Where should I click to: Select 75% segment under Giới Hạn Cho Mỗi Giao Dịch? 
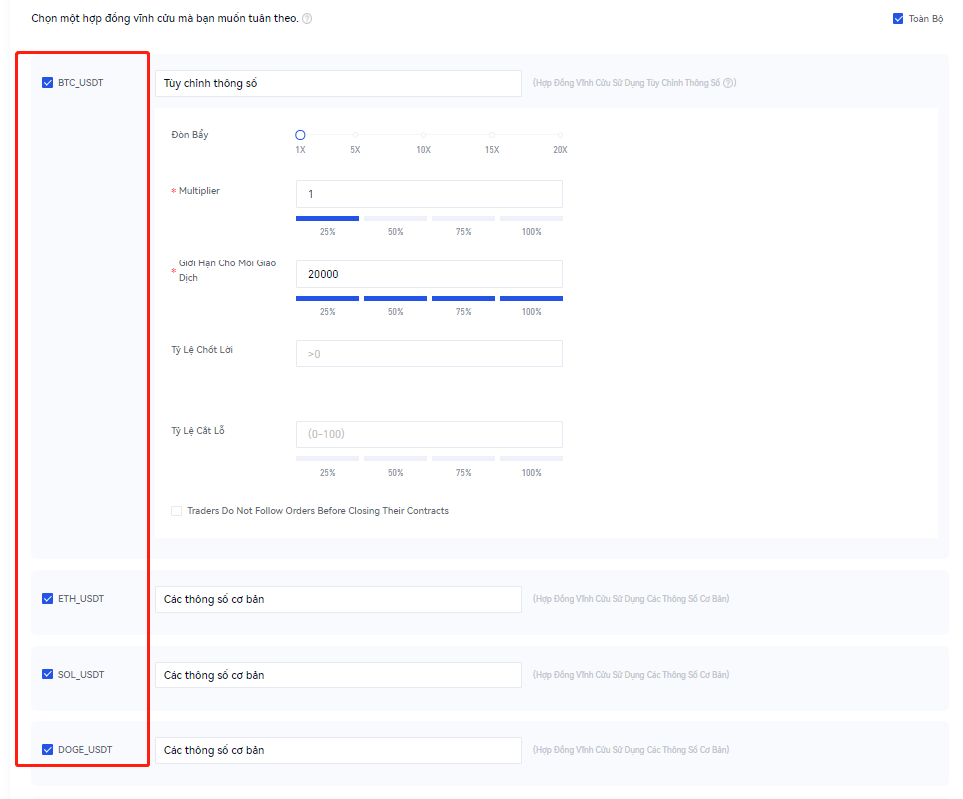(463, 298)
